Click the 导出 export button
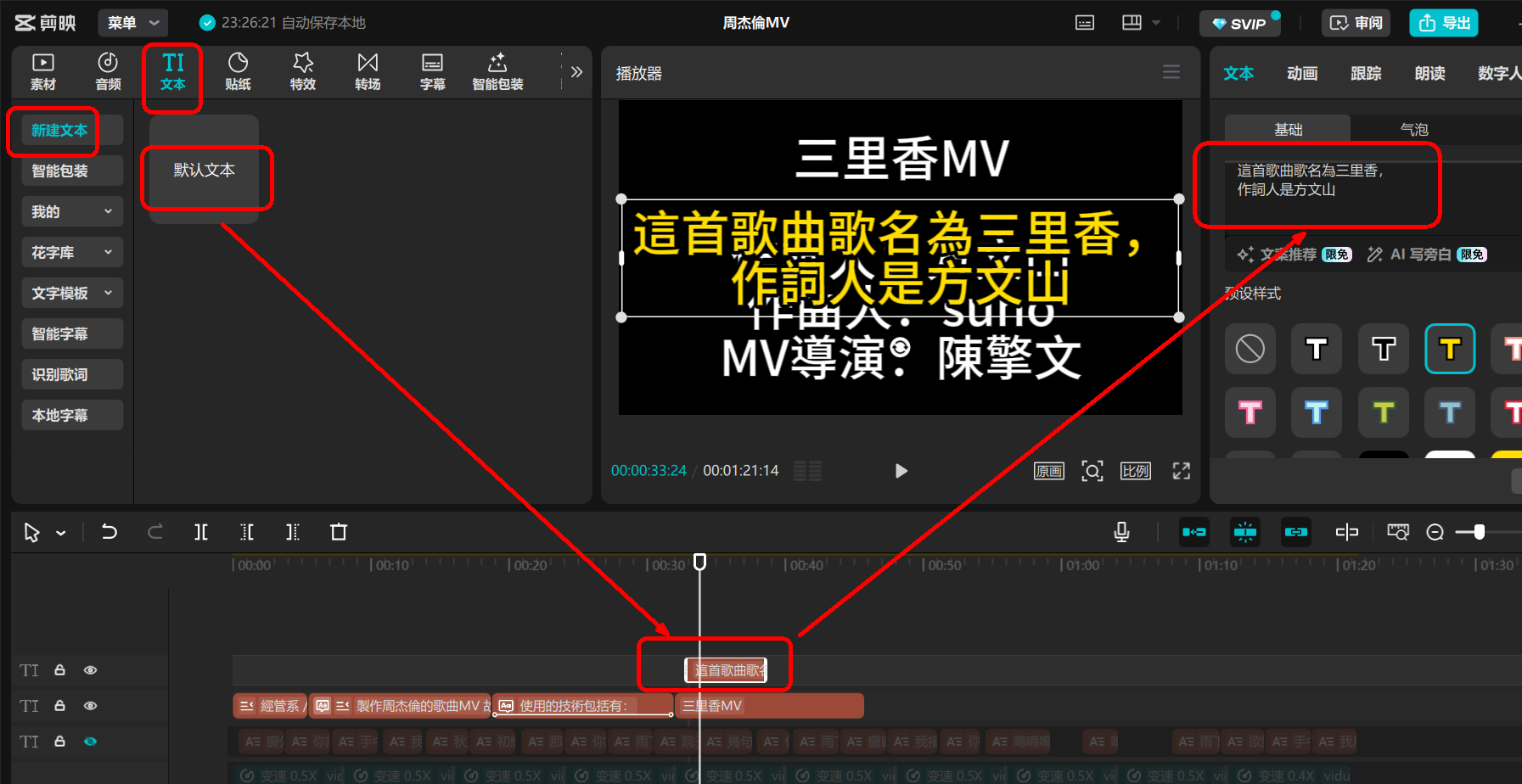 tap(1444, 23)
